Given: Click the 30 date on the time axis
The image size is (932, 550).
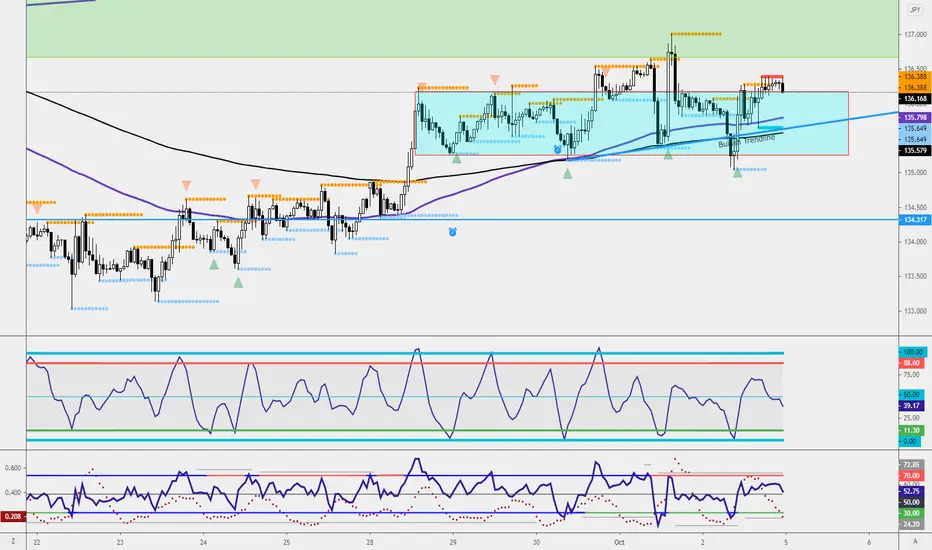Looking at the screenshot, I should pyautogui.click(x=536, y=542).
